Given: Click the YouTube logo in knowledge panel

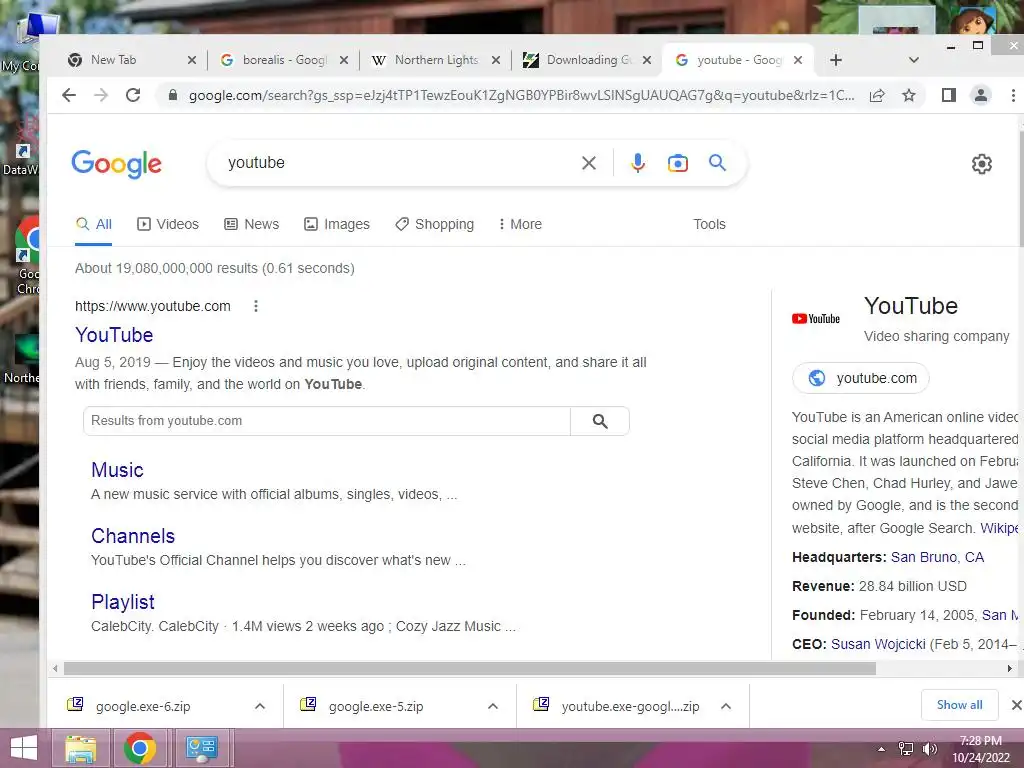Looking at the screenshot, I should pos(816,319).
